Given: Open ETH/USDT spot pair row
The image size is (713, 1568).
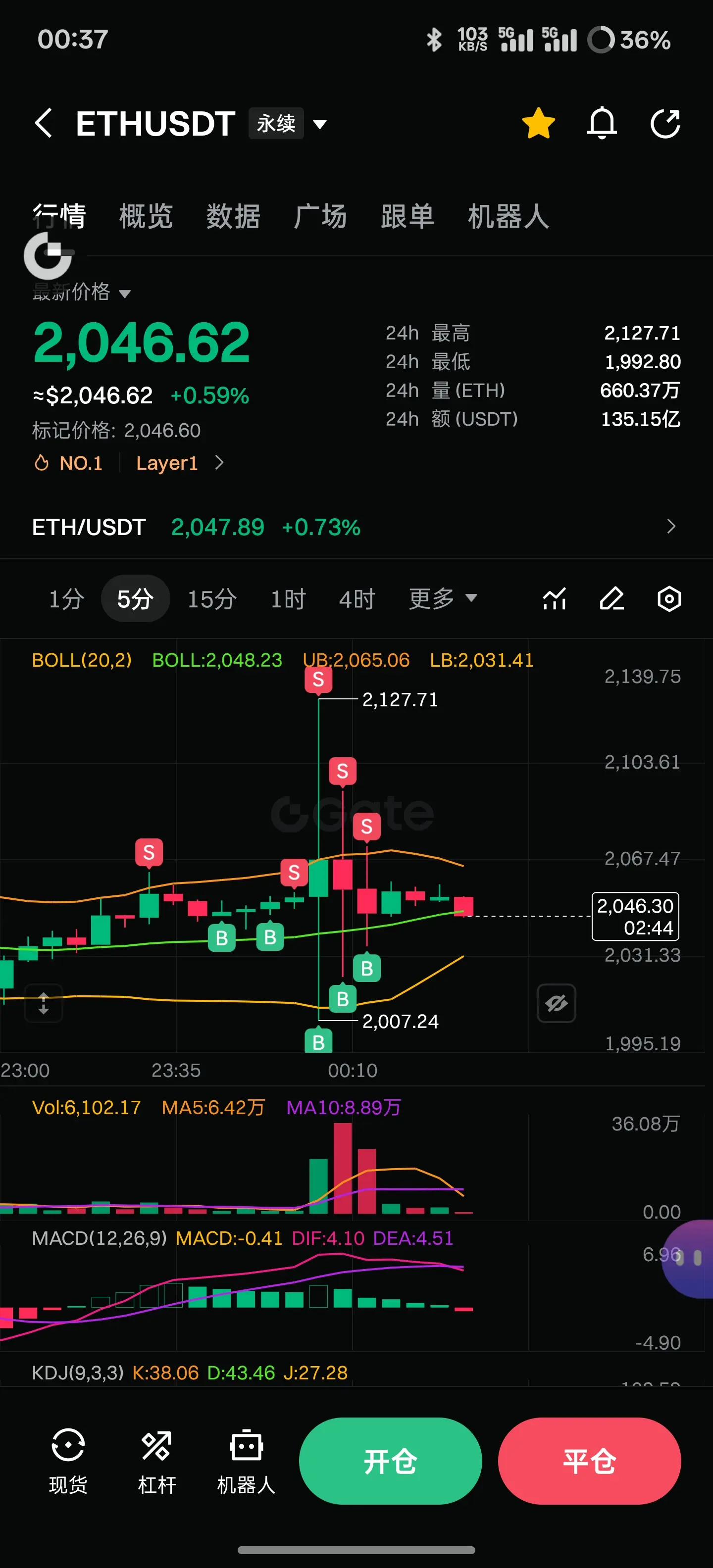Looking at the screenshot, I should coord(356,527).
